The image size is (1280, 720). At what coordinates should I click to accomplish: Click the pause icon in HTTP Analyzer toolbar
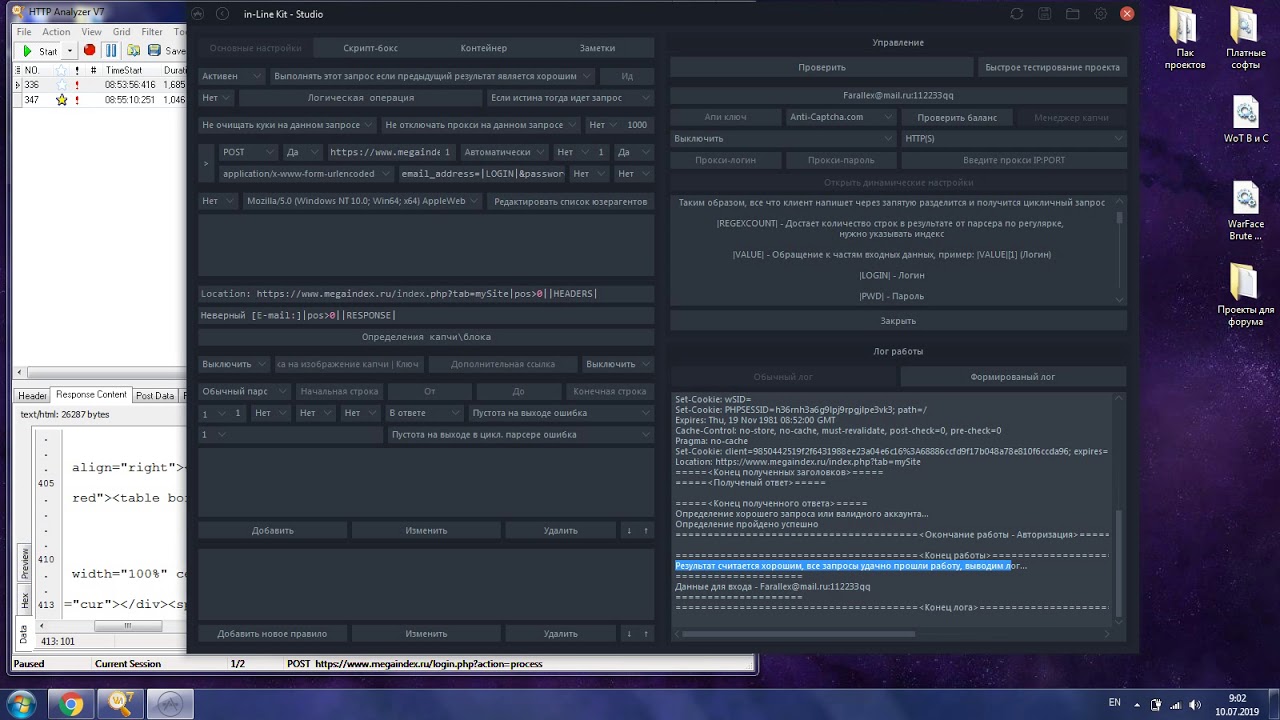click(x=111, y=50)
